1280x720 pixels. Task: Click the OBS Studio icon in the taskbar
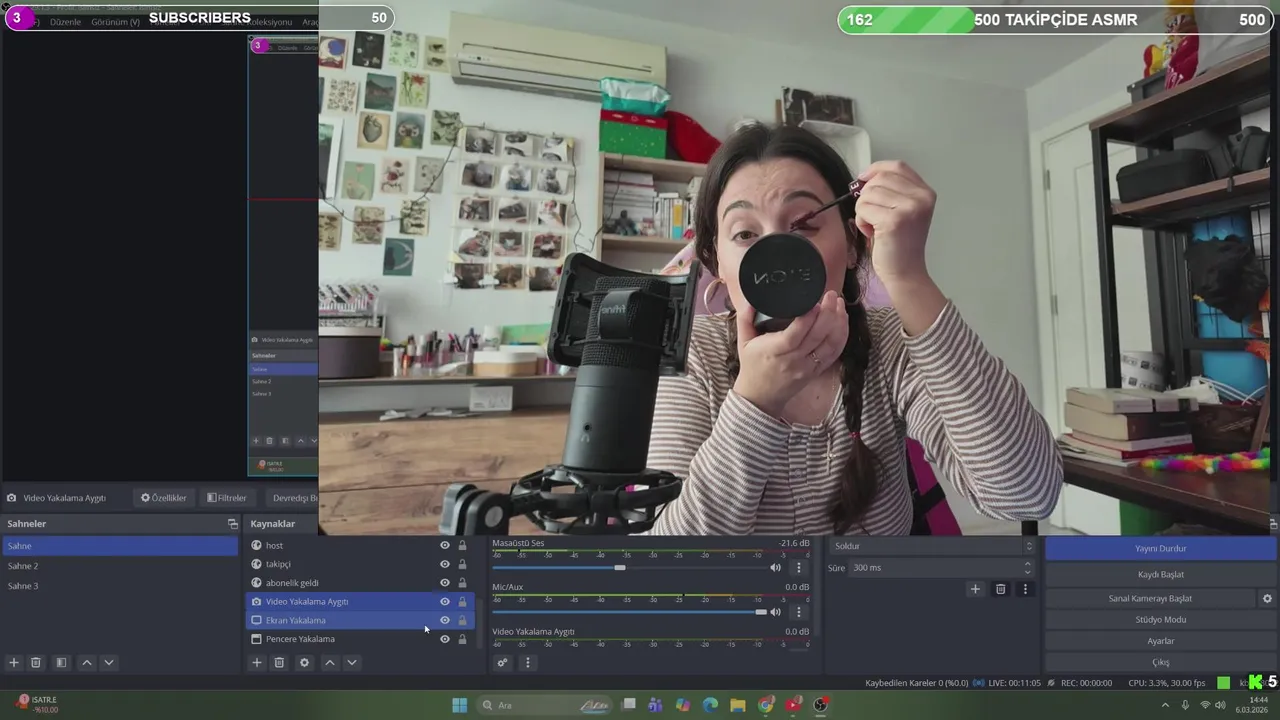[820, 705]
